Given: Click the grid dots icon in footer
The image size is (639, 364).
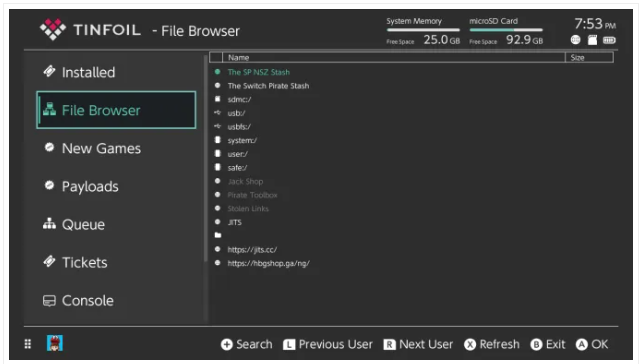Looking at the screenshot, I should [28, 344].
